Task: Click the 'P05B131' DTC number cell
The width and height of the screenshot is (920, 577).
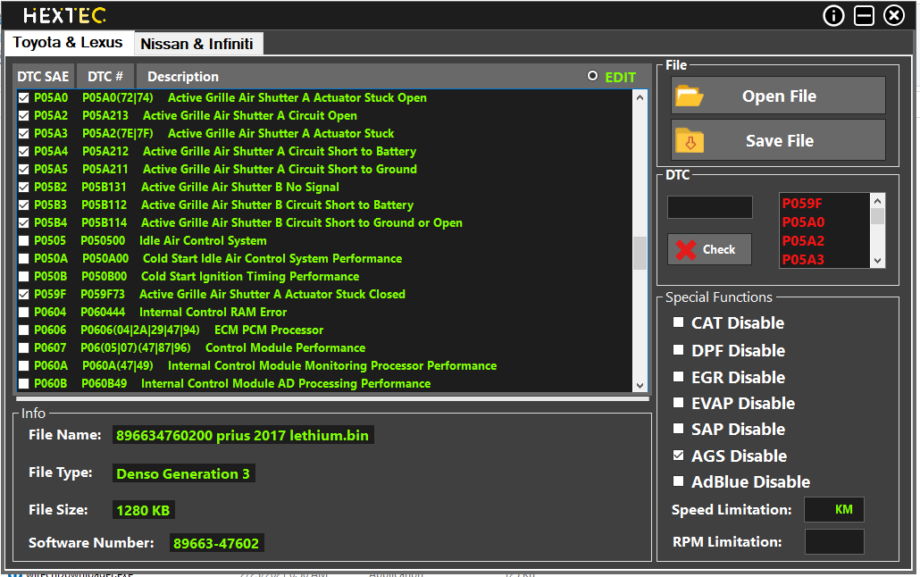Action: point(104,187)
